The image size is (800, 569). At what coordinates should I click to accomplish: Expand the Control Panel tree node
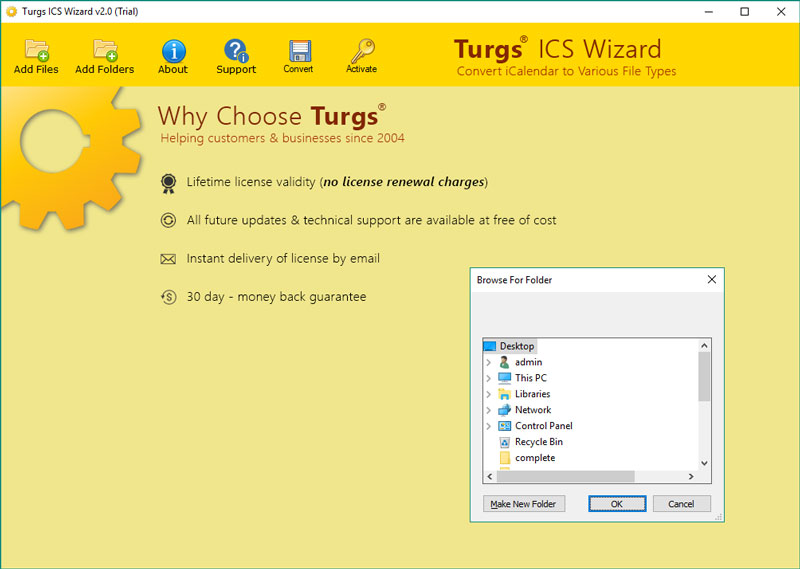point(488,426)
